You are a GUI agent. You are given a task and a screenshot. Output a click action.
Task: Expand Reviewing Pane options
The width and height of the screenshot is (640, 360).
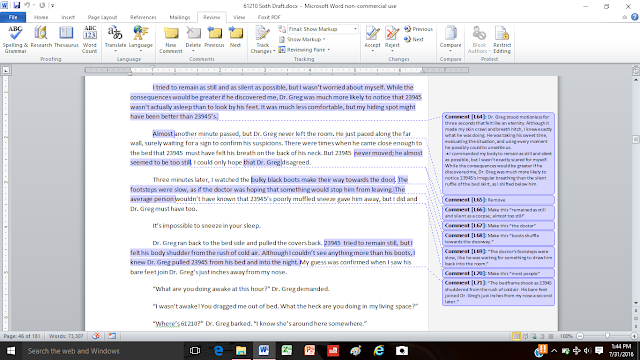304,49
